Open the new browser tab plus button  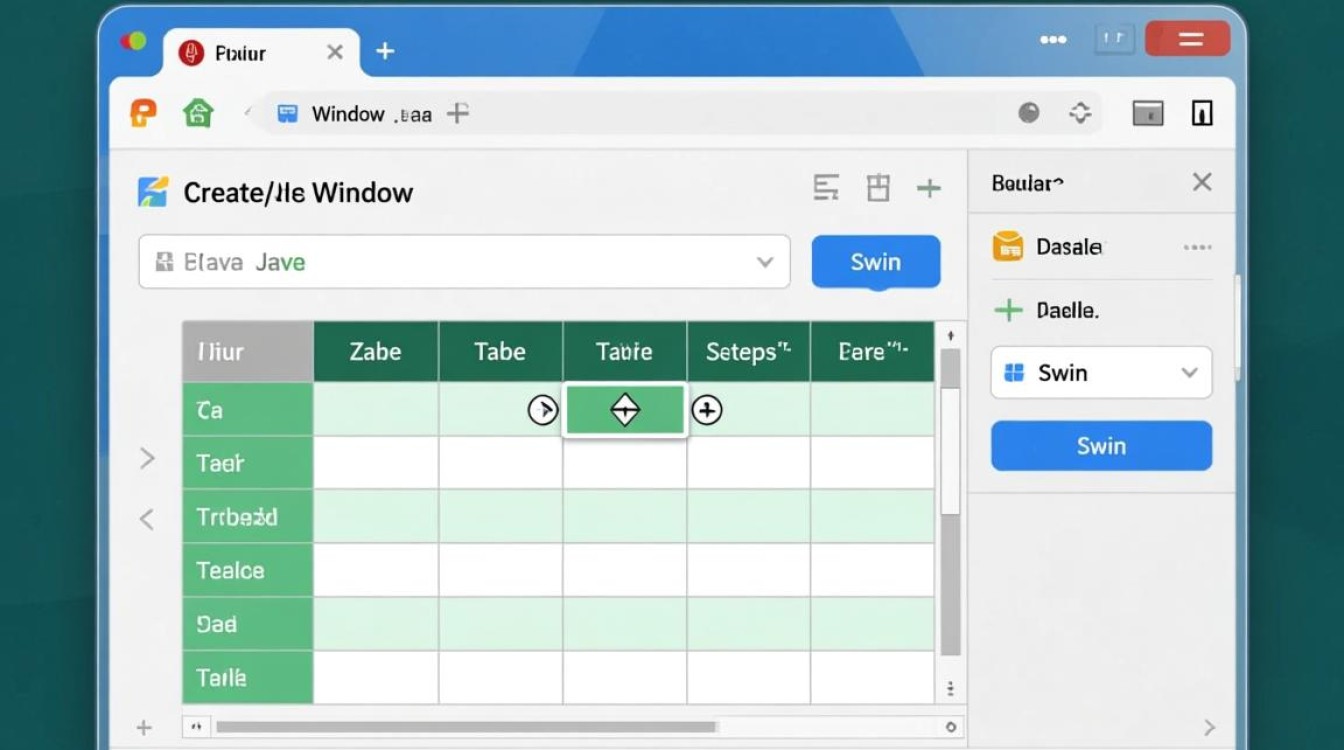click(x=385, y=52)
